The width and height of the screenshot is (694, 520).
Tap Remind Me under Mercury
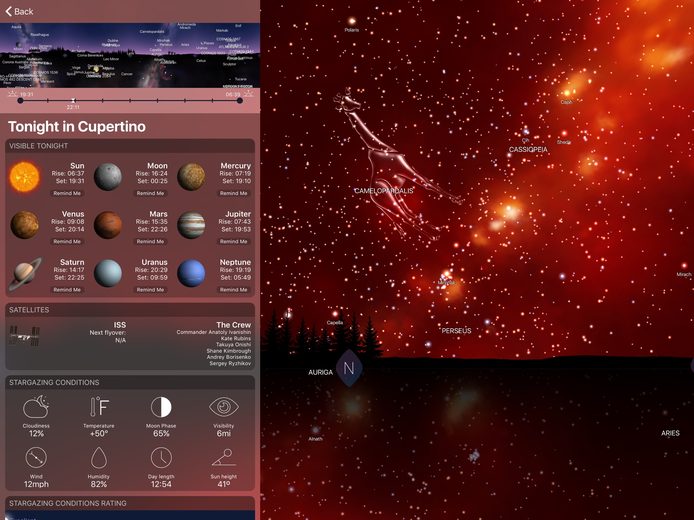(234, 193)
